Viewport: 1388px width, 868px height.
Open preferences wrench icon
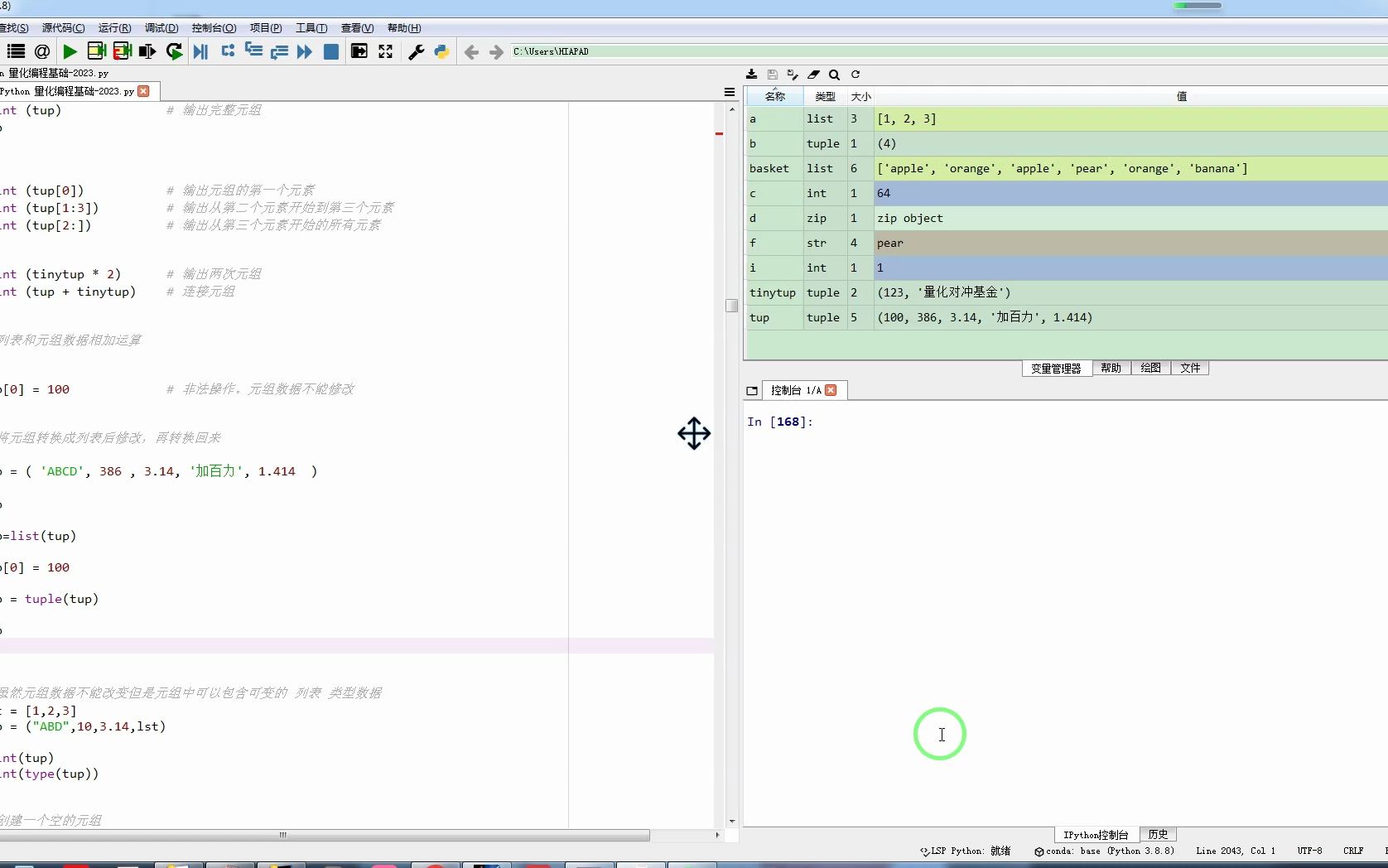pos(416,51)
